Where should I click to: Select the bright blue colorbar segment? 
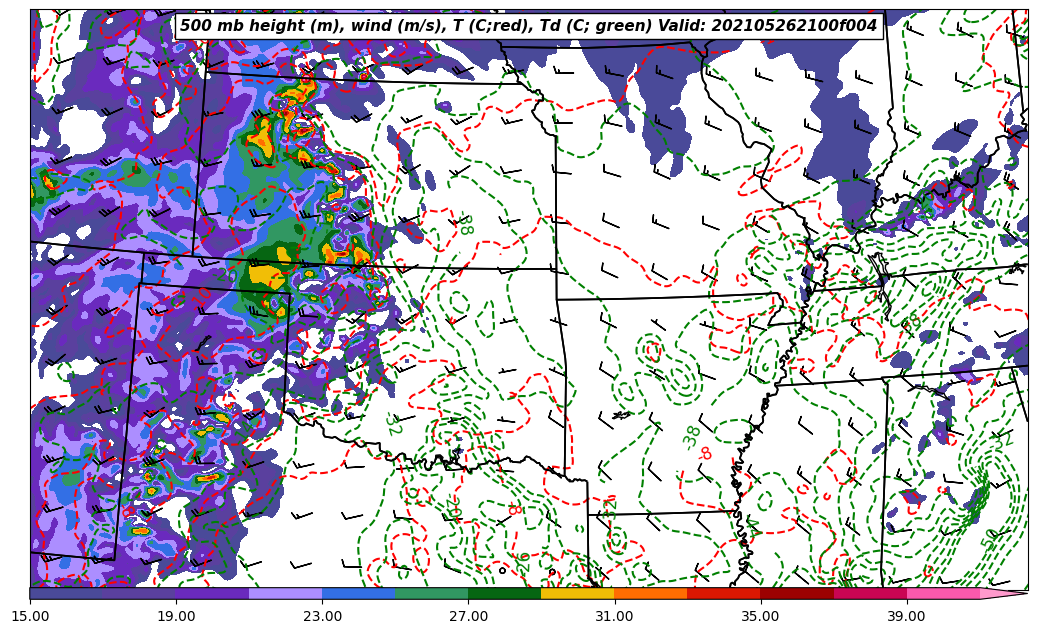358,593
